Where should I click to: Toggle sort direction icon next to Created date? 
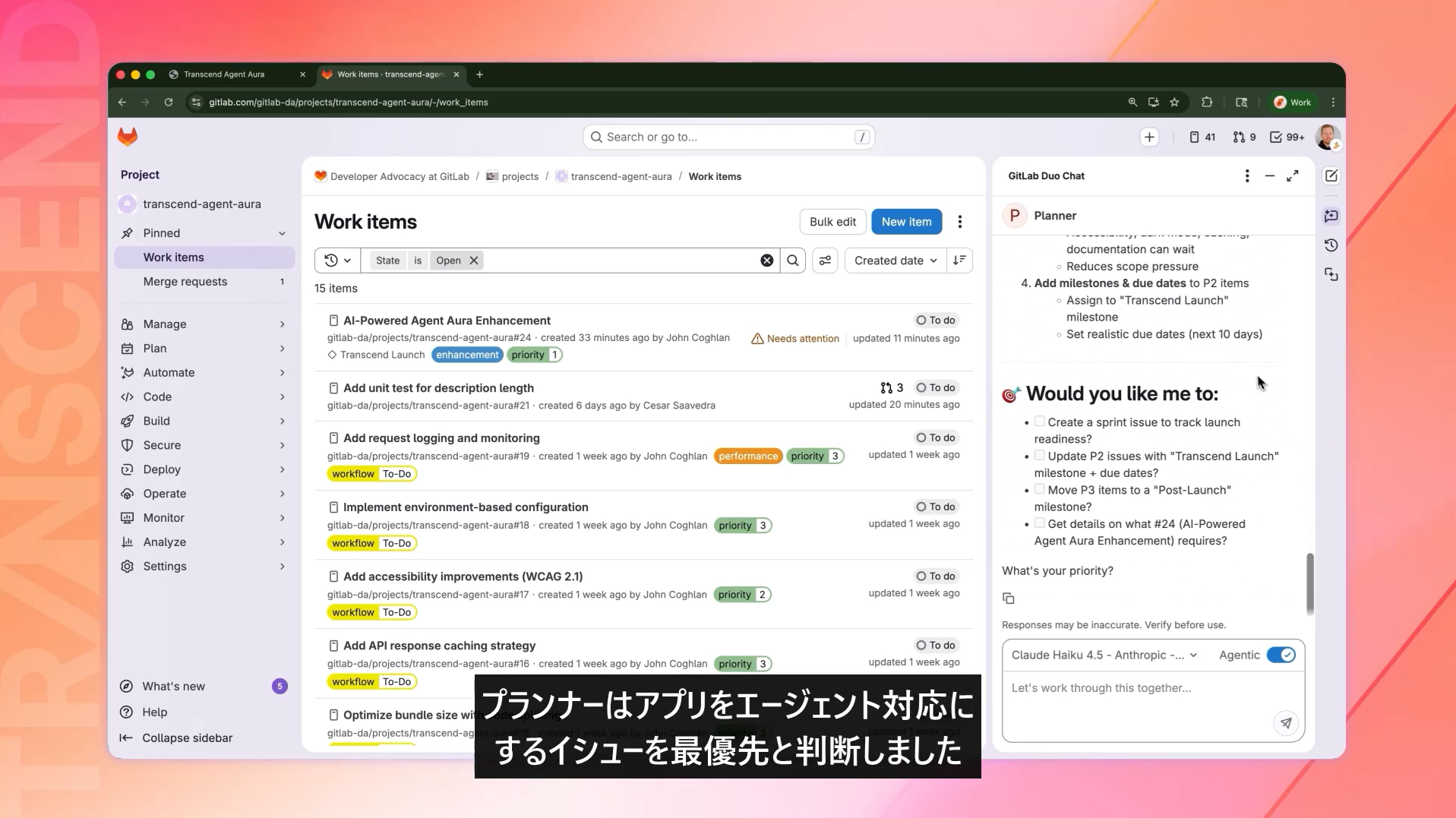point(960,261)
